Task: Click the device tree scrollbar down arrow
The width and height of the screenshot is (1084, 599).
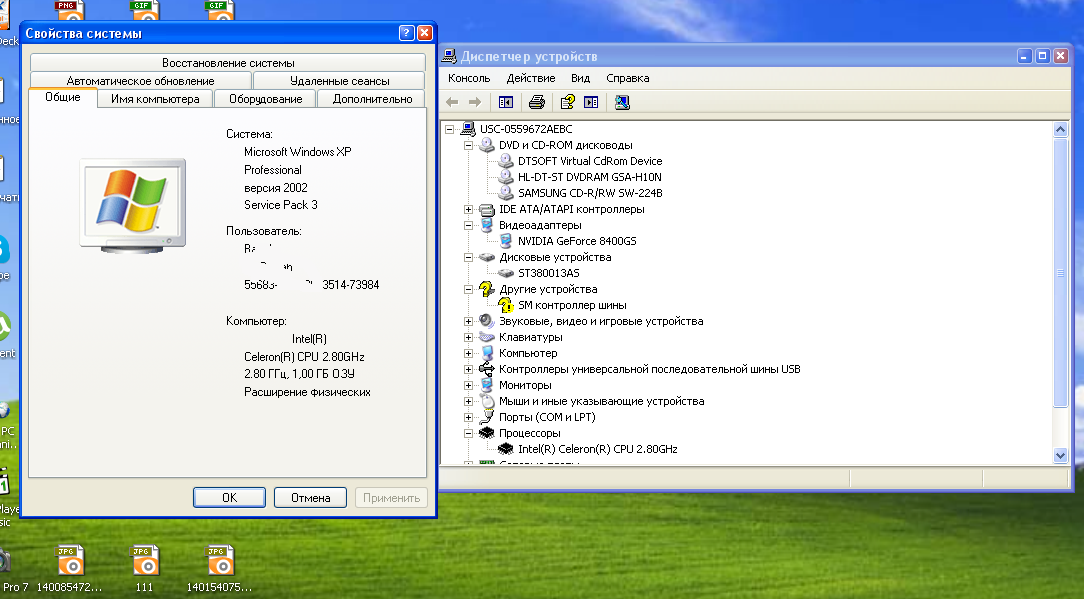Action: pyautogui.click(x=1061, y=455)
